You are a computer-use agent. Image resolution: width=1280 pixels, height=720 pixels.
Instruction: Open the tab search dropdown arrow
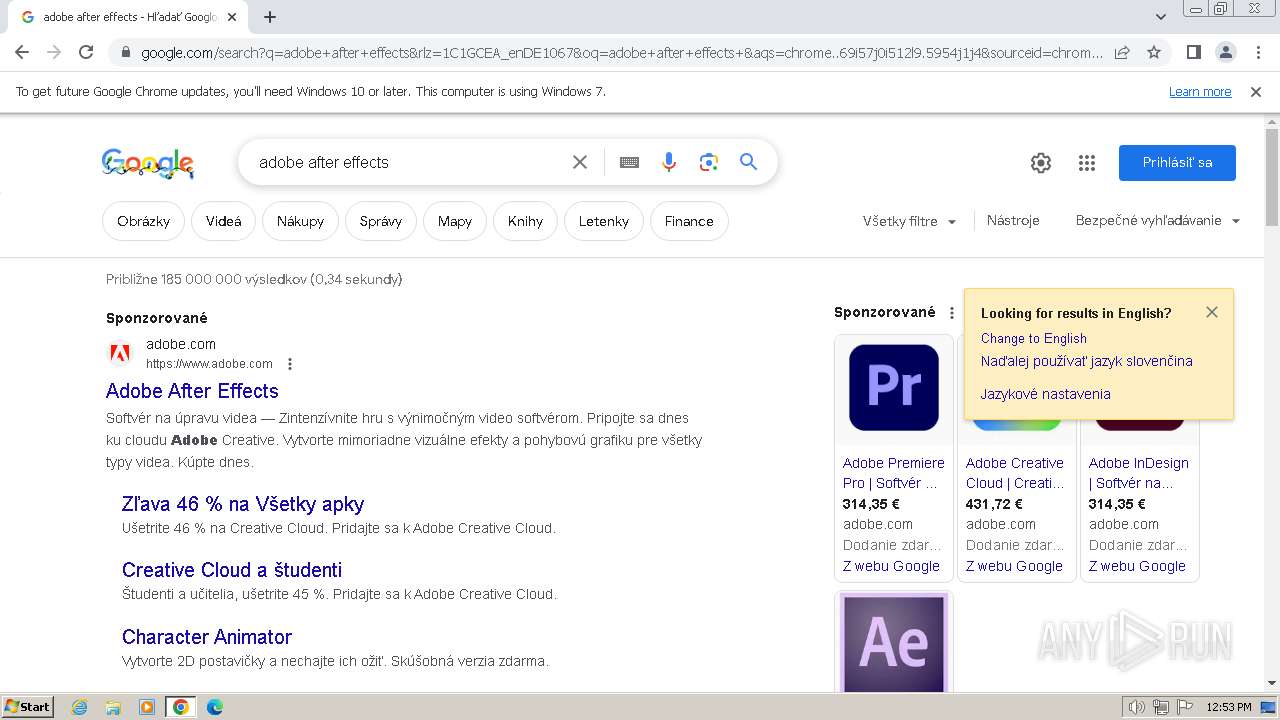click(1161, 17)
